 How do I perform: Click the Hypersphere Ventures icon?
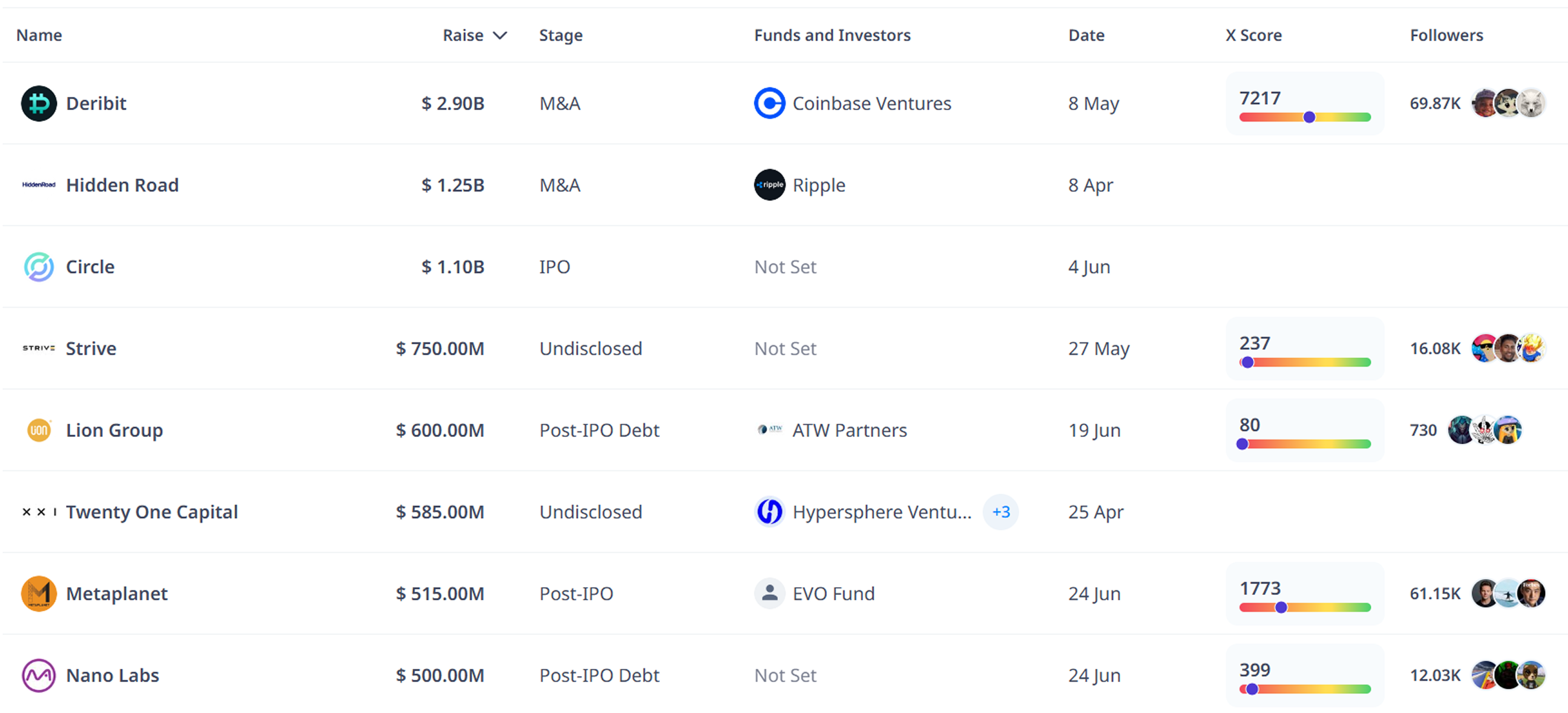(769, 511)
